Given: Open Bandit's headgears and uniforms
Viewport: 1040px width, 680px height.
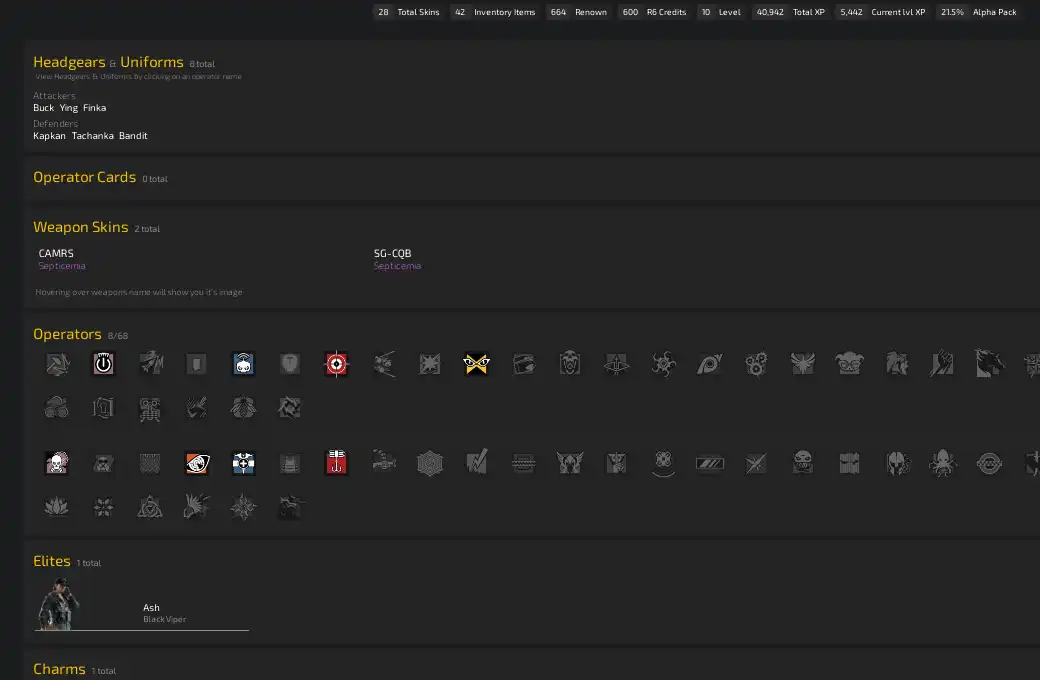Looking at the screenshot, I should coord(133,135).
